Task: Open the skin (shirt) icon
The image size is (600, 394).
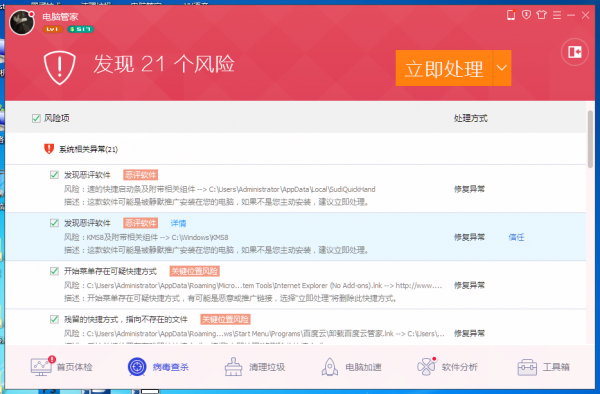Action: (x=541, y=15)
